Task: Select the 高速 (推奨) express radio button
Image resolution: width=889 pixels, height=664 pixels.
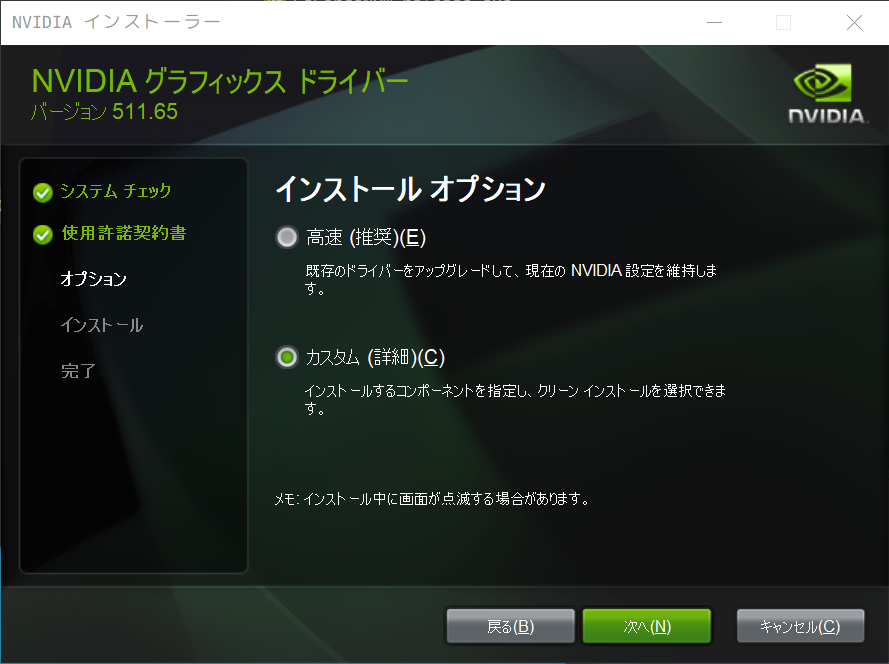Action: click(x=286, y=237)
